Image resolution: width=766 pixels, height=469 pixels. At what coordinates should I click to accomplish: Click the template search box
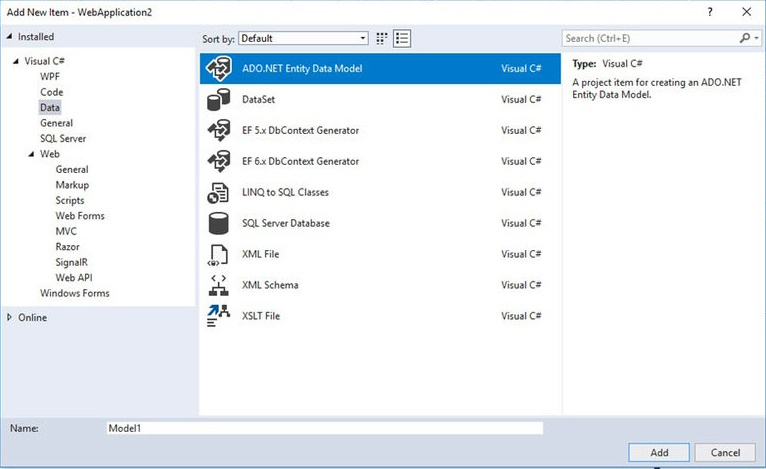coord(650,38)
